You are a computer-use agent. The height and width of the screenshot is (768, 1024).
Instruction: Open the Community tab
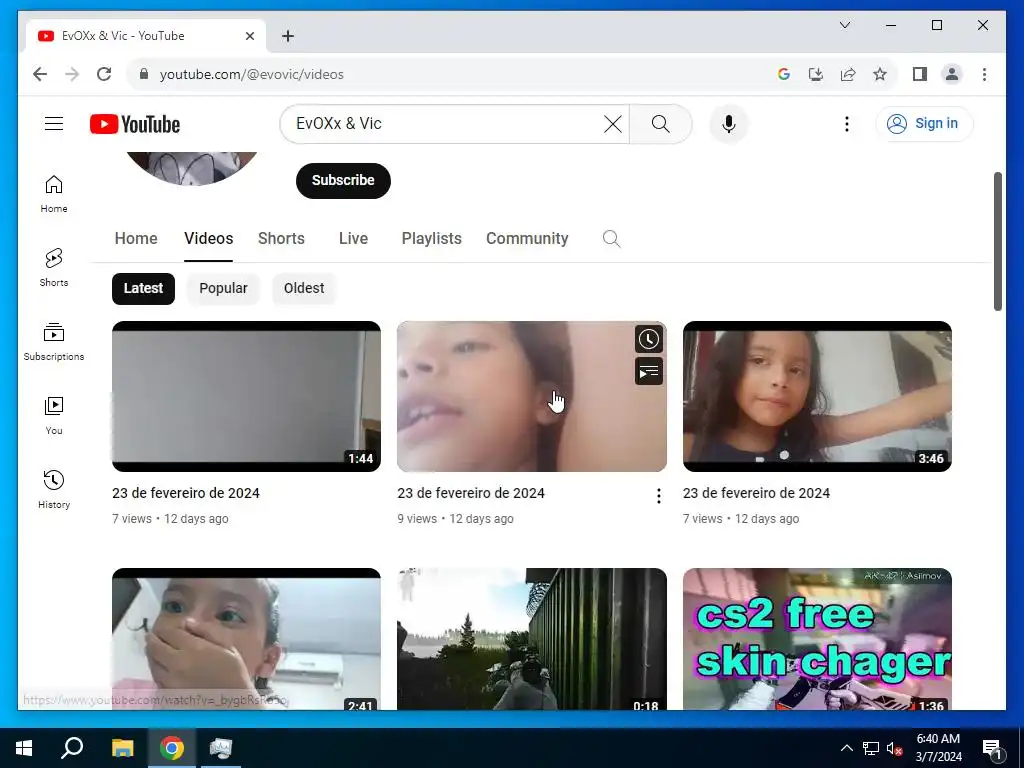(x=527, y=238)
